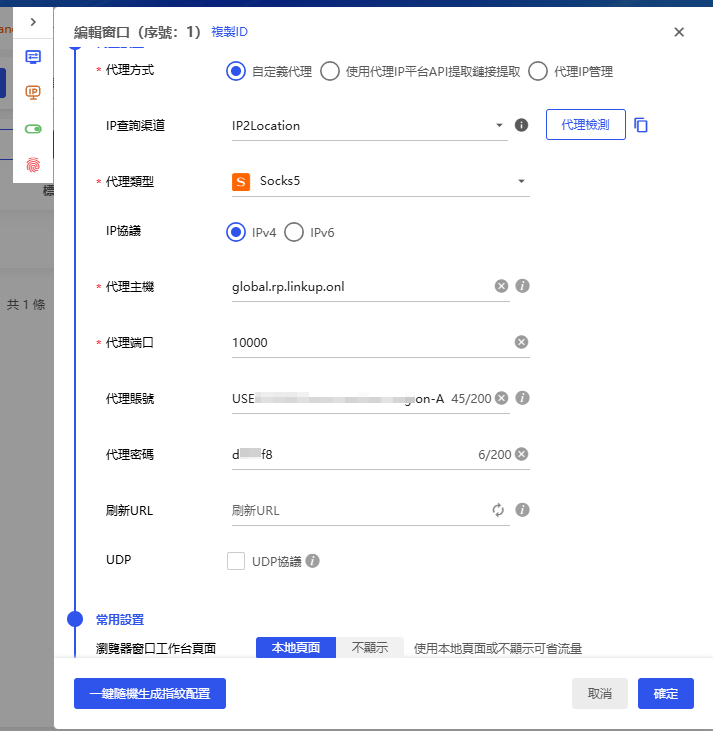Click the one-click random fingerprint config button

tap(150, 693)
